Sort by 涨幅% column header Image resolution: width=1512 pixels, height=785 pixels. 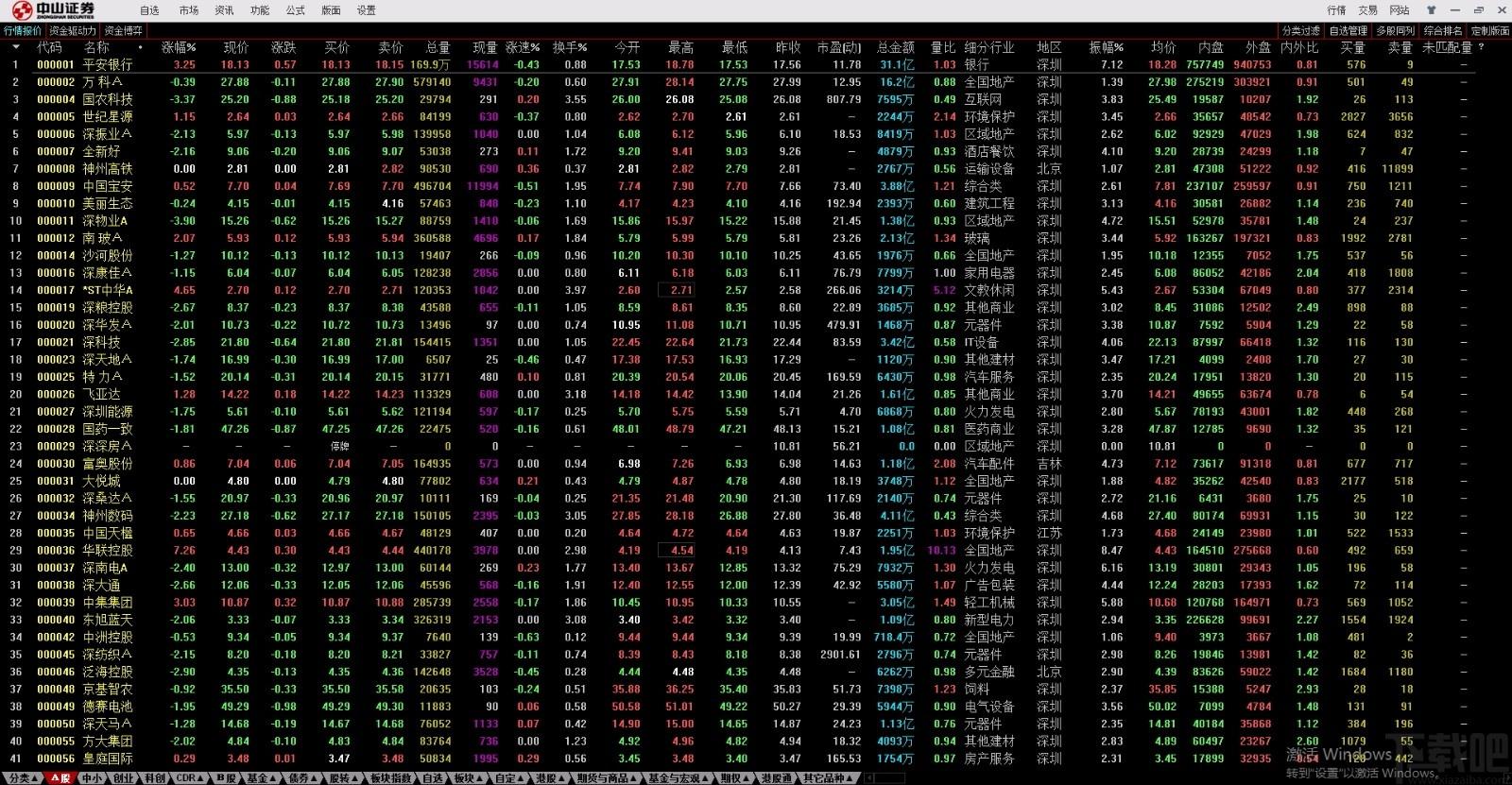tap(179, 47)
